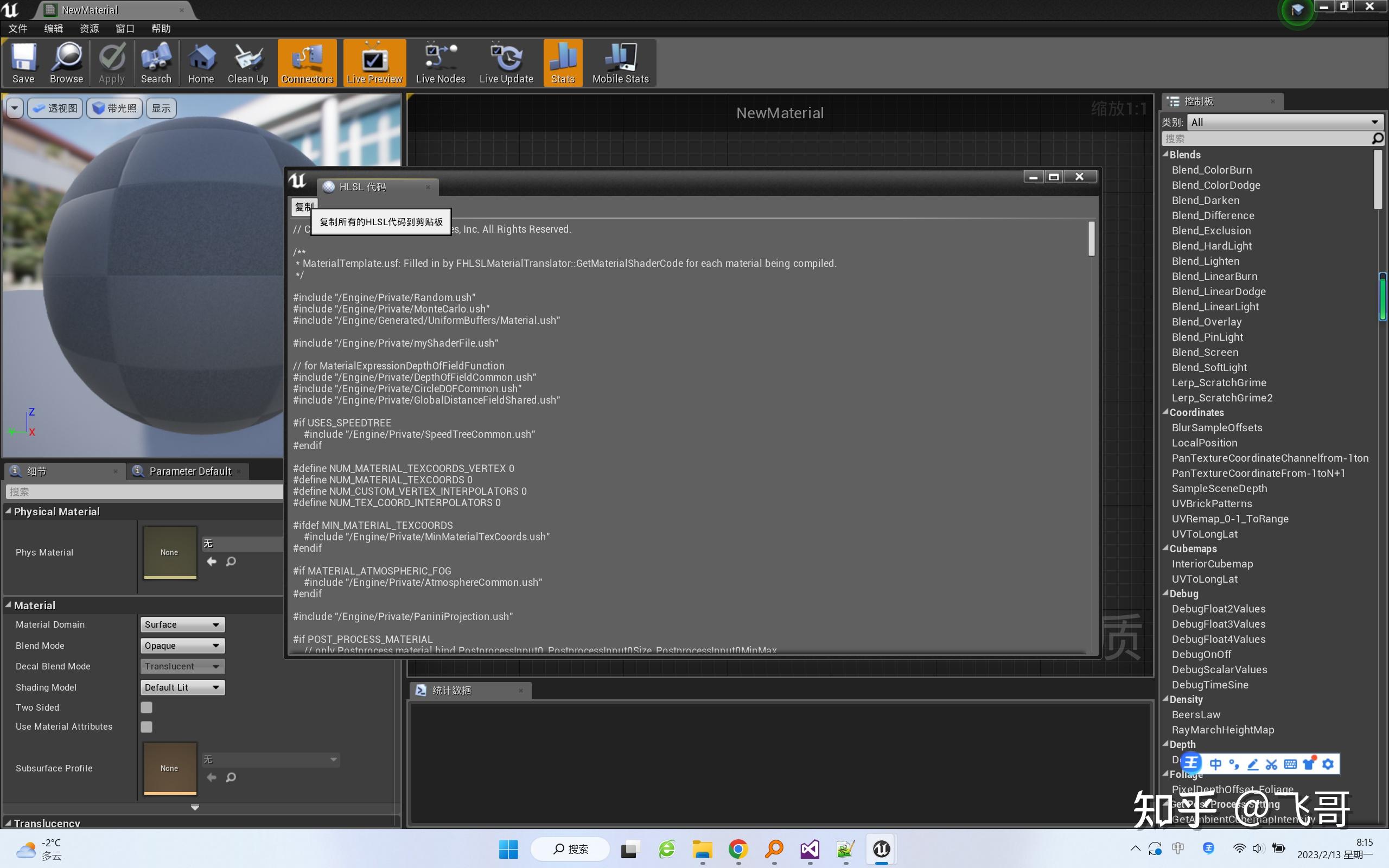Collapse the Debug category
The width and height of the screenshot is (1389, 868).
[1165, 593]
